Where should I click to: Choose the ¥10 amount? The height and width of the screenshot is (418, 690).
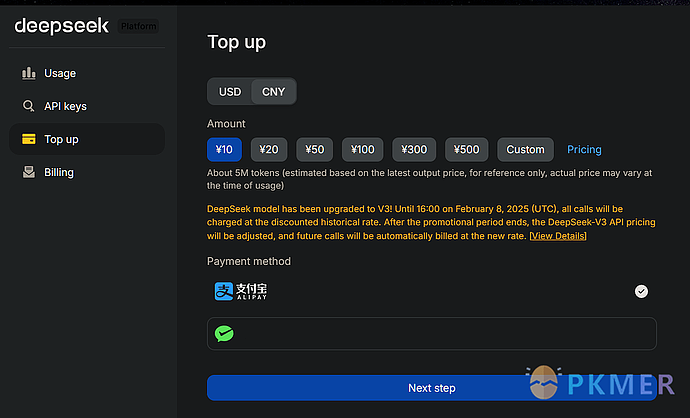[x=224, y=150]
